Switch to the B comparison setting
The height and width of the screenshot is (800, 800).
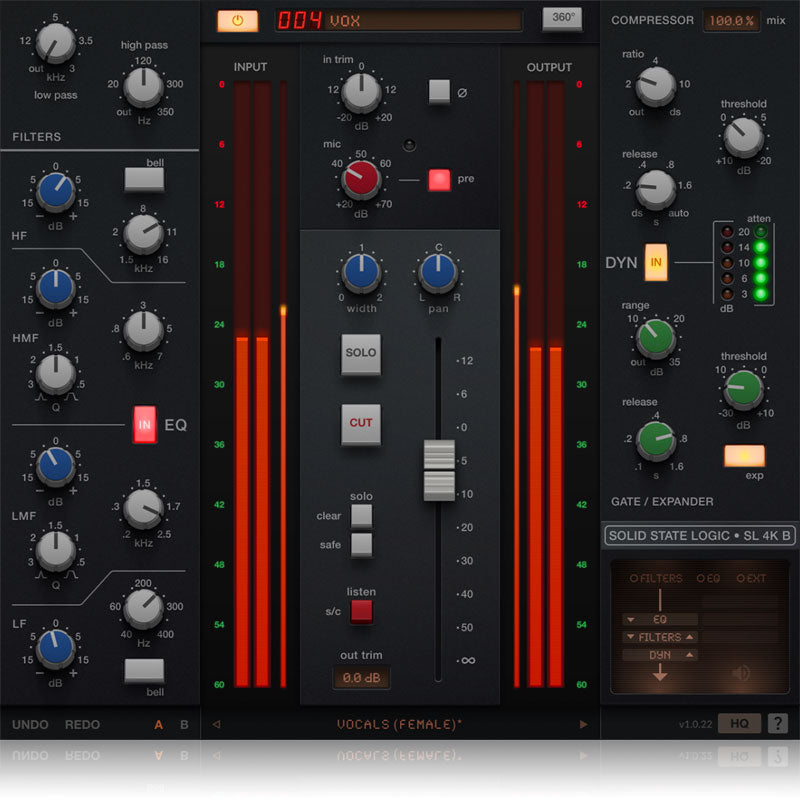pyautogui.click(x=184, y=724)
